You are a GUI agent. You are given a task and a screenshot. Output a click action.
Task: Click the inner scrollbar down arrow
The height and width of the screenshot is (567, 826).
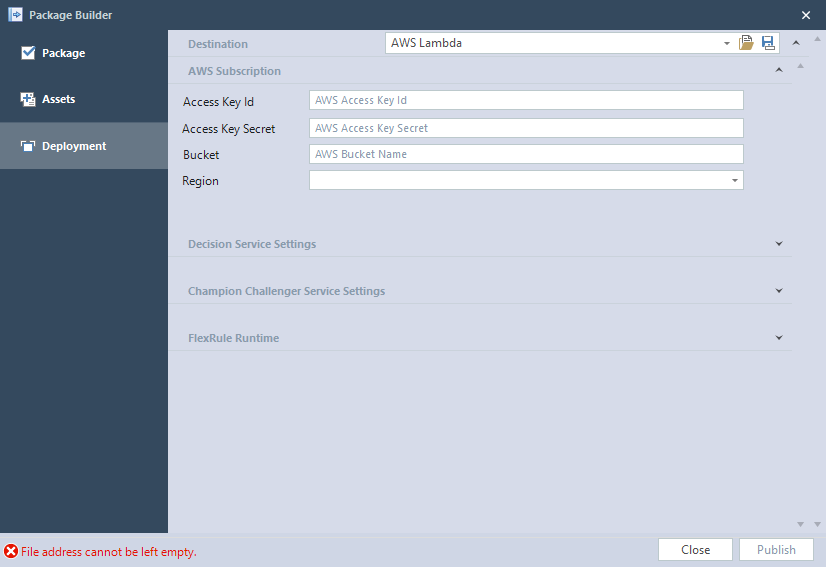click(800, 524)
